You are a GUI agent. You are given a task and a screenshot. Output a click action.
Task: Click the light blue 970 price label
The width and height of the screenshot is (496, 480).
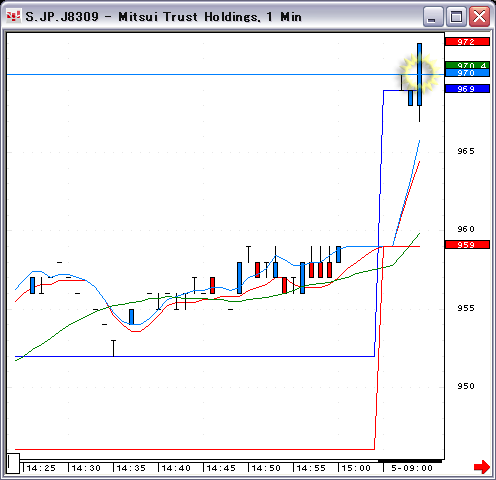[467, 73]
